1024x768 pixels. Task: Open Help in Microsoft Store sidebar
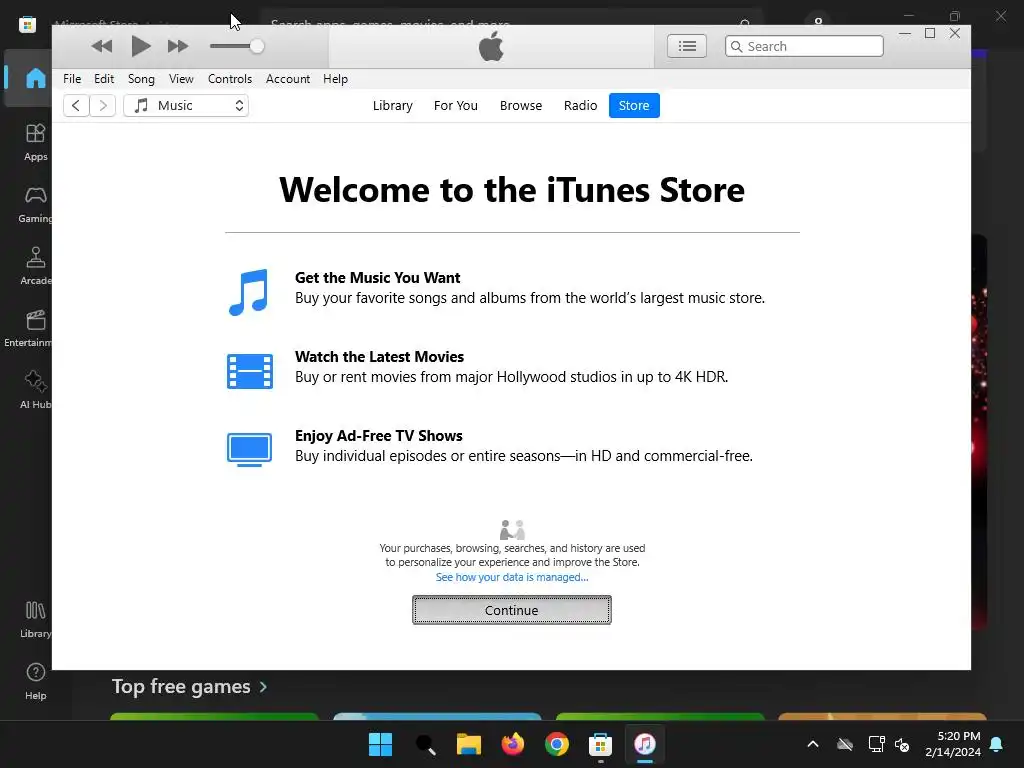pos(35,682)
